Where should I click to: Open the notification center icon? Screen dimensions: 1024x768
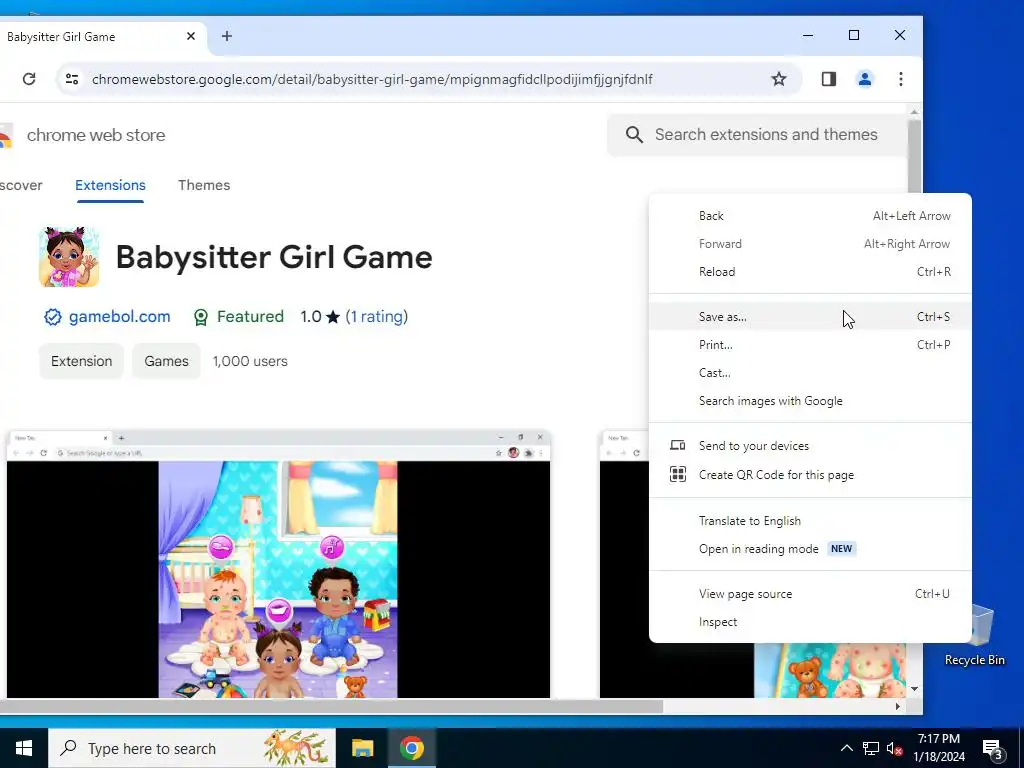(x=993, y=748)
